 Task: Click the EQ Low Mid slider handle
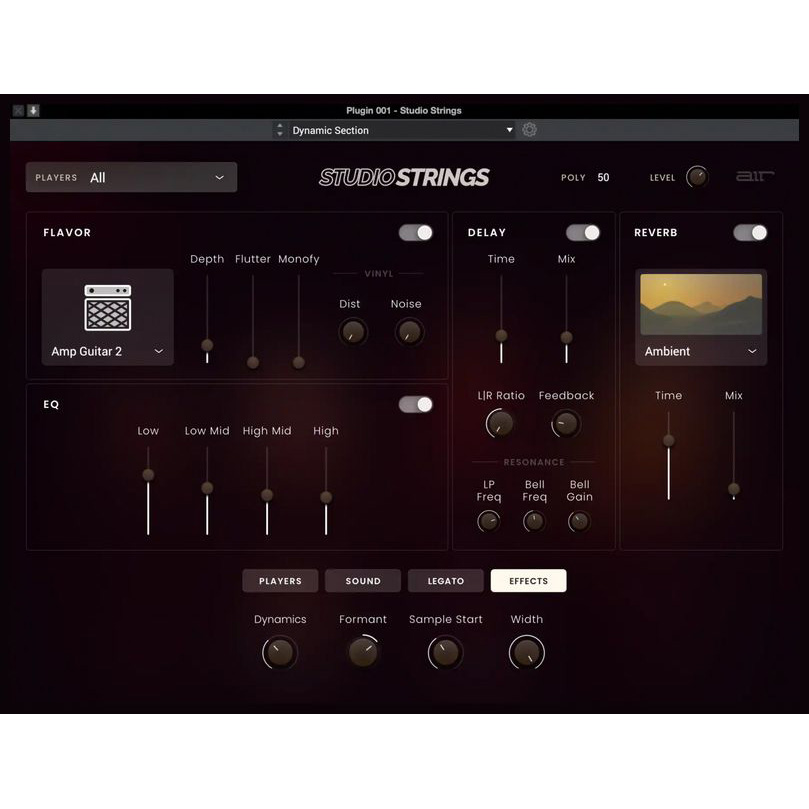click(207, 488)
